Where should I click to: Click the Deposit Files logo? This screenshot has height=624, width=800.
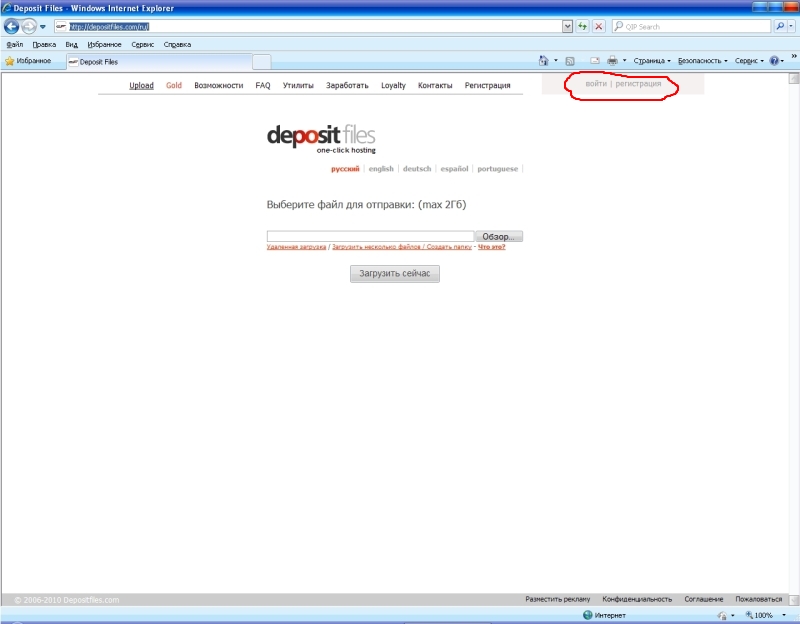pos(321,138)
